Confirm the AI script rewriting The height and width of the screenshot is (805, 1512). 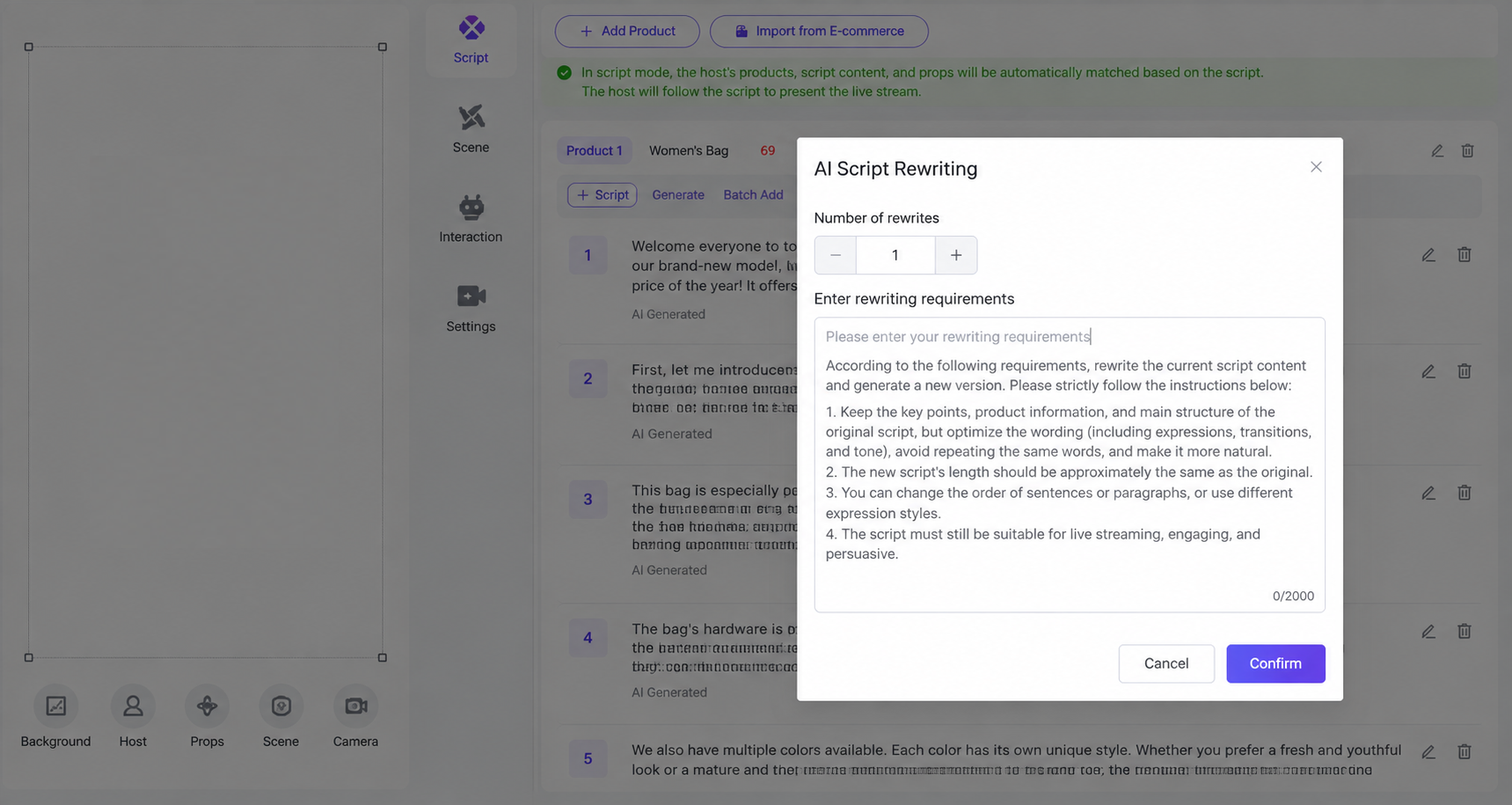click(x=1275, y=663)
